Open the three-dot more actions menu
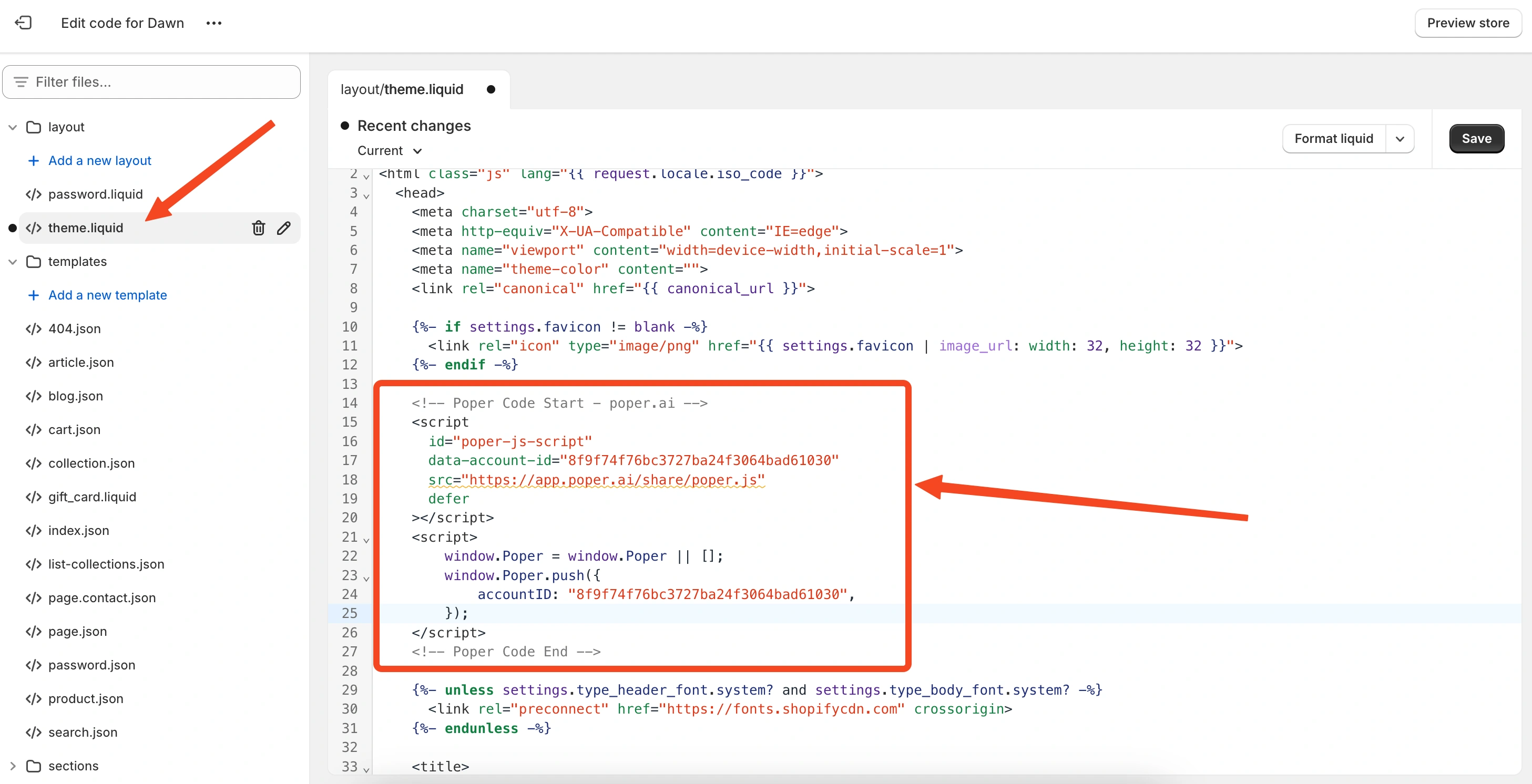The height and width of the screenshot is (784, 1532). (x=213, y=23)
